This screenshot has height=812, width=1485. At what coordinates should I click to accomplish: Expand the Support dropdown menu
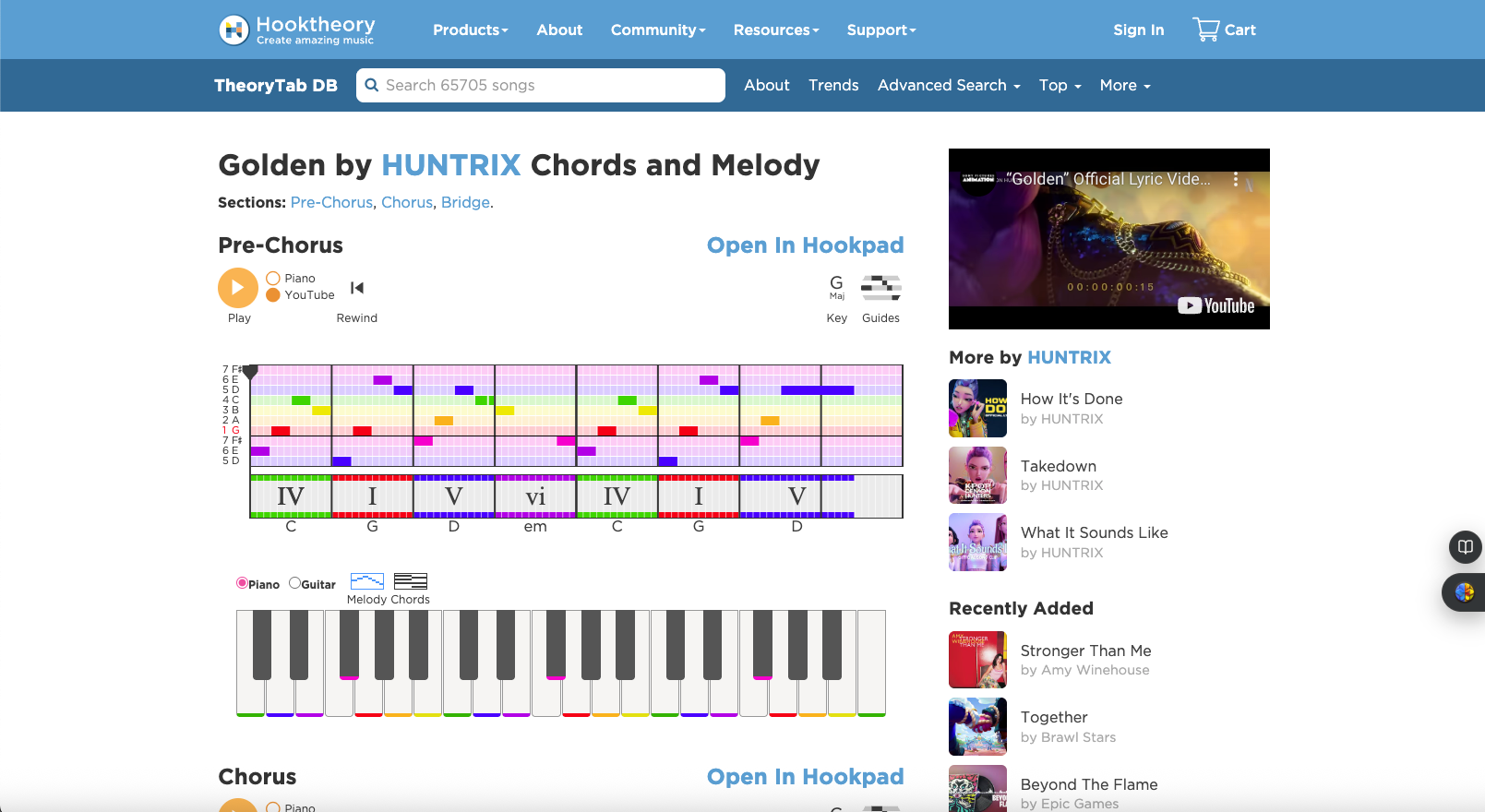click(x=881, y=30)
